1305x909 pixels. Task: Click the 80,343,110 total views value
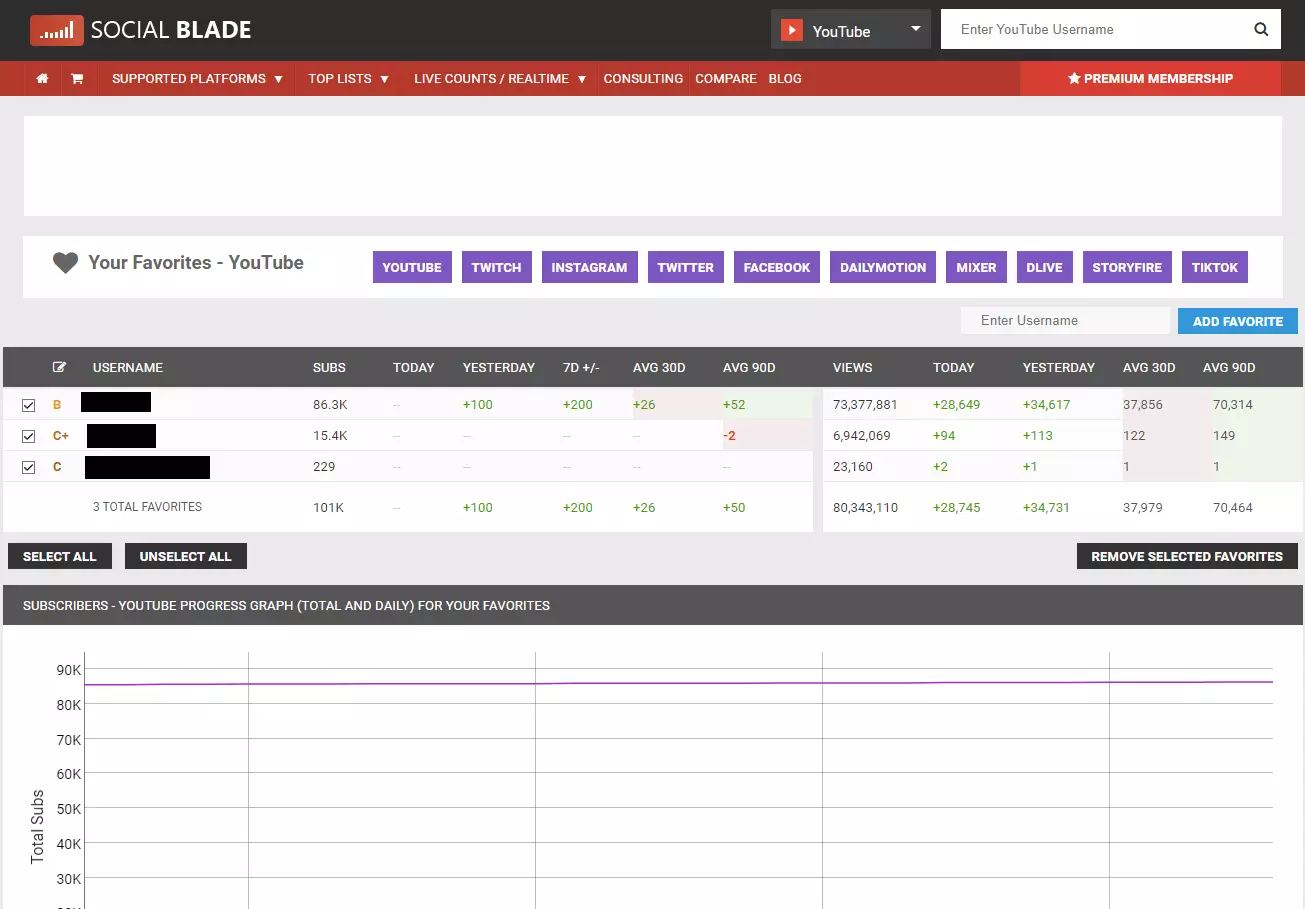(865, 508)
